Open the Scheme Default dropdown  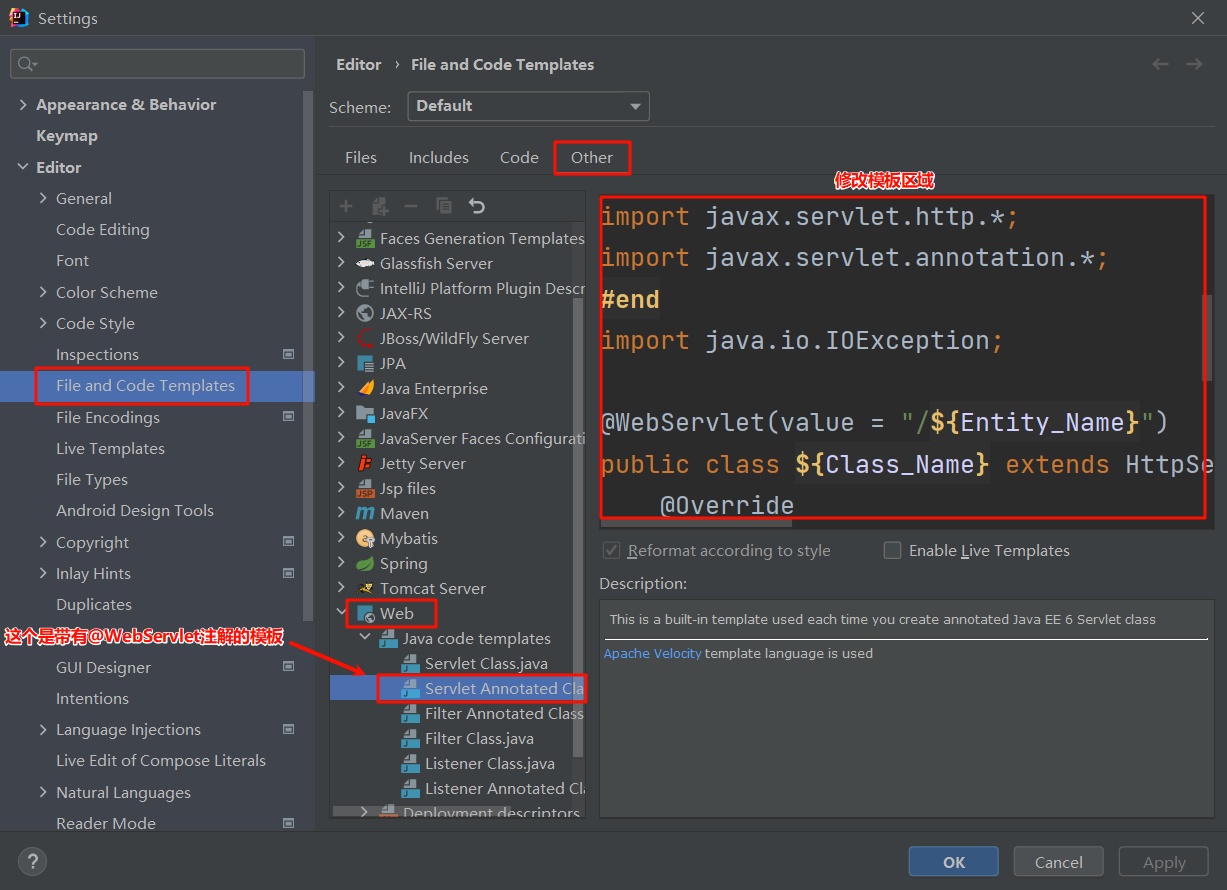(x=528, y=106)
